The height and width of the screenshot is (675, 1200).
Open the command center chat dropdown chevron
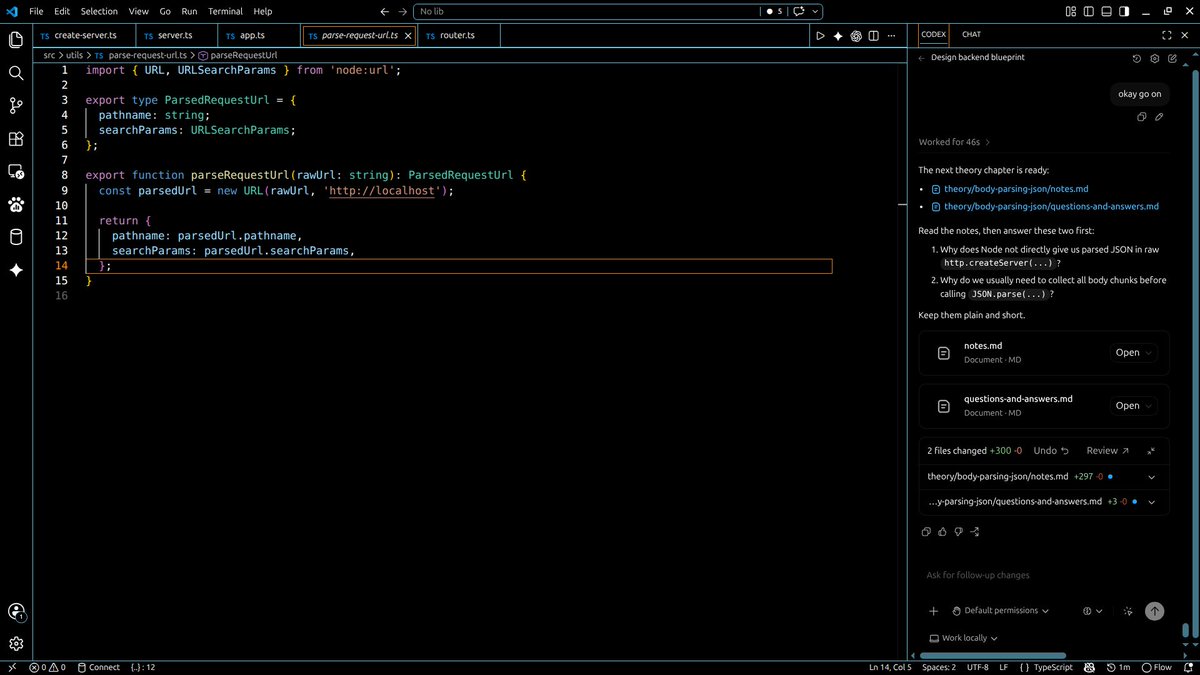point(817,11)
